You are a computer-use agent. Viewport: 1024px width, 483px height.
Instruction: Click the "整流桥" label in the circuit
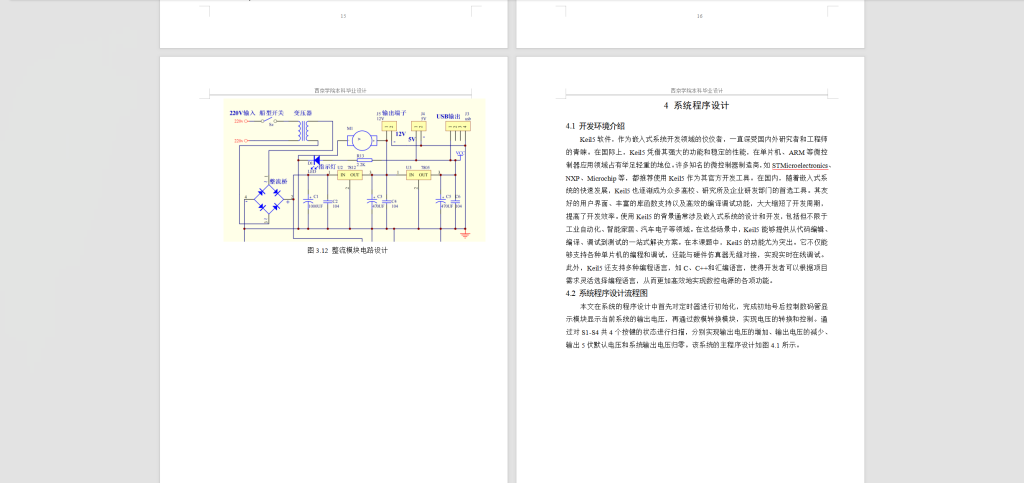click(x=278, y=181)
